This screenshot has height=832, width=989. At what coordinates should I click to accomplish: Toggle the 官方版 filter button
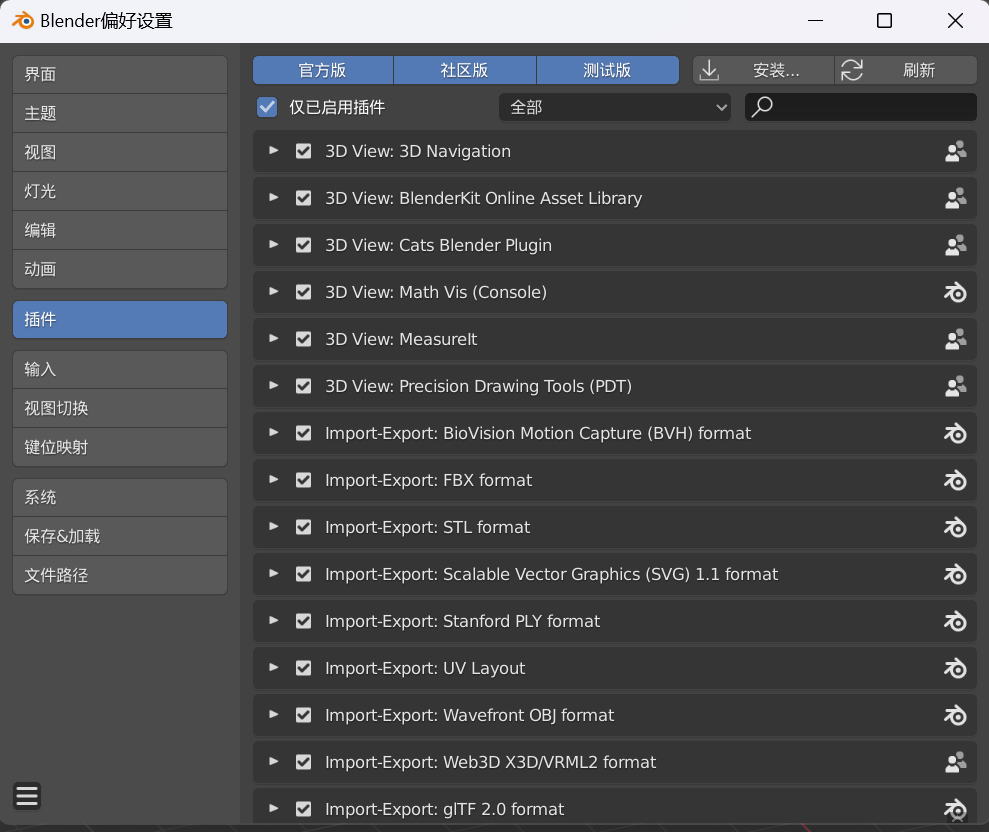point(323,70)
